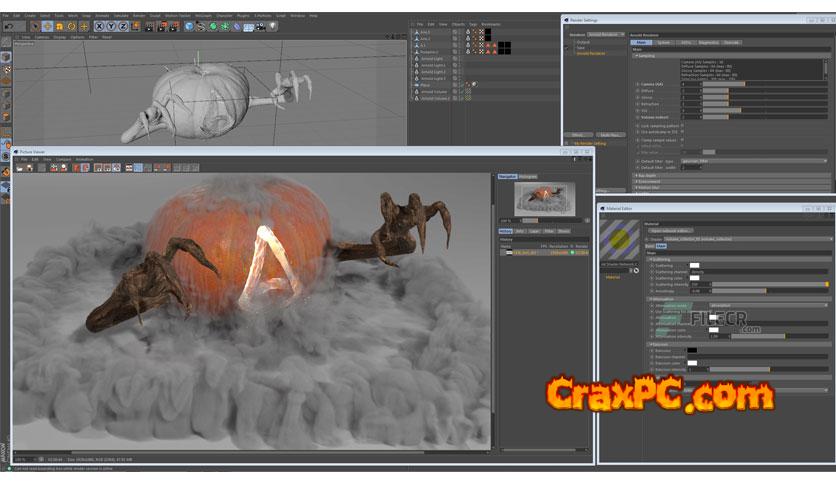The height and width of the screenshot is (484, 836).
Task: Open the Edit Render Settings toolbar icon
Action: 174,26
